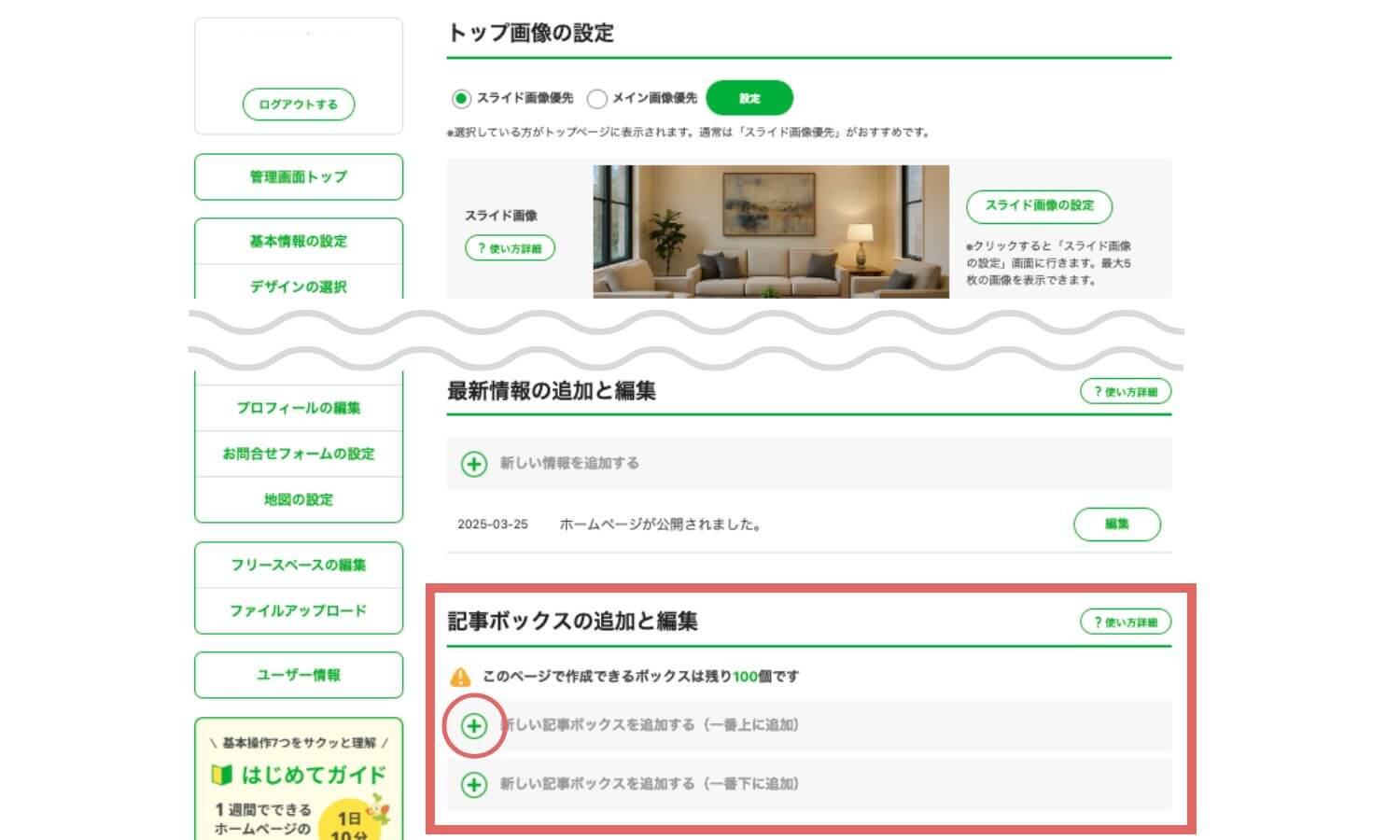
Task: Click the plus icon to add new information
Action: 474,463
